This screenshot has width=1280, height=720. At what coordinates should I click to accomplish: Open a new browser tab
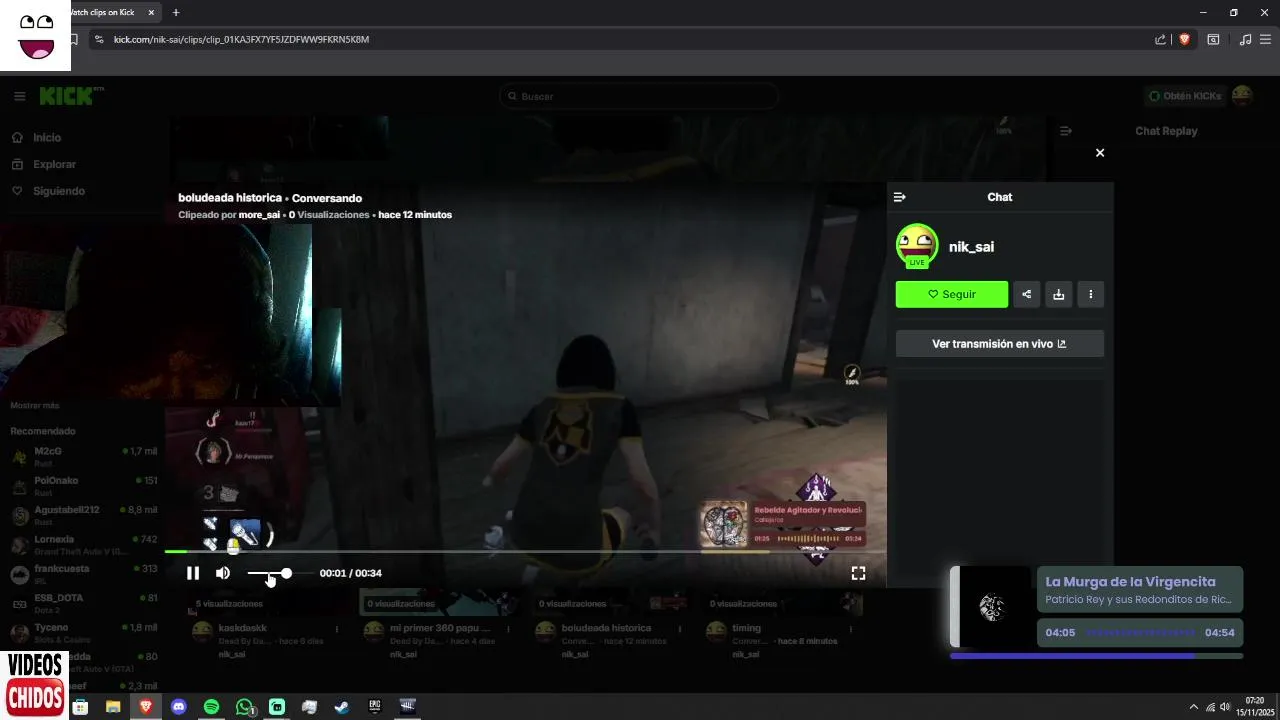[x=176, y=12]
